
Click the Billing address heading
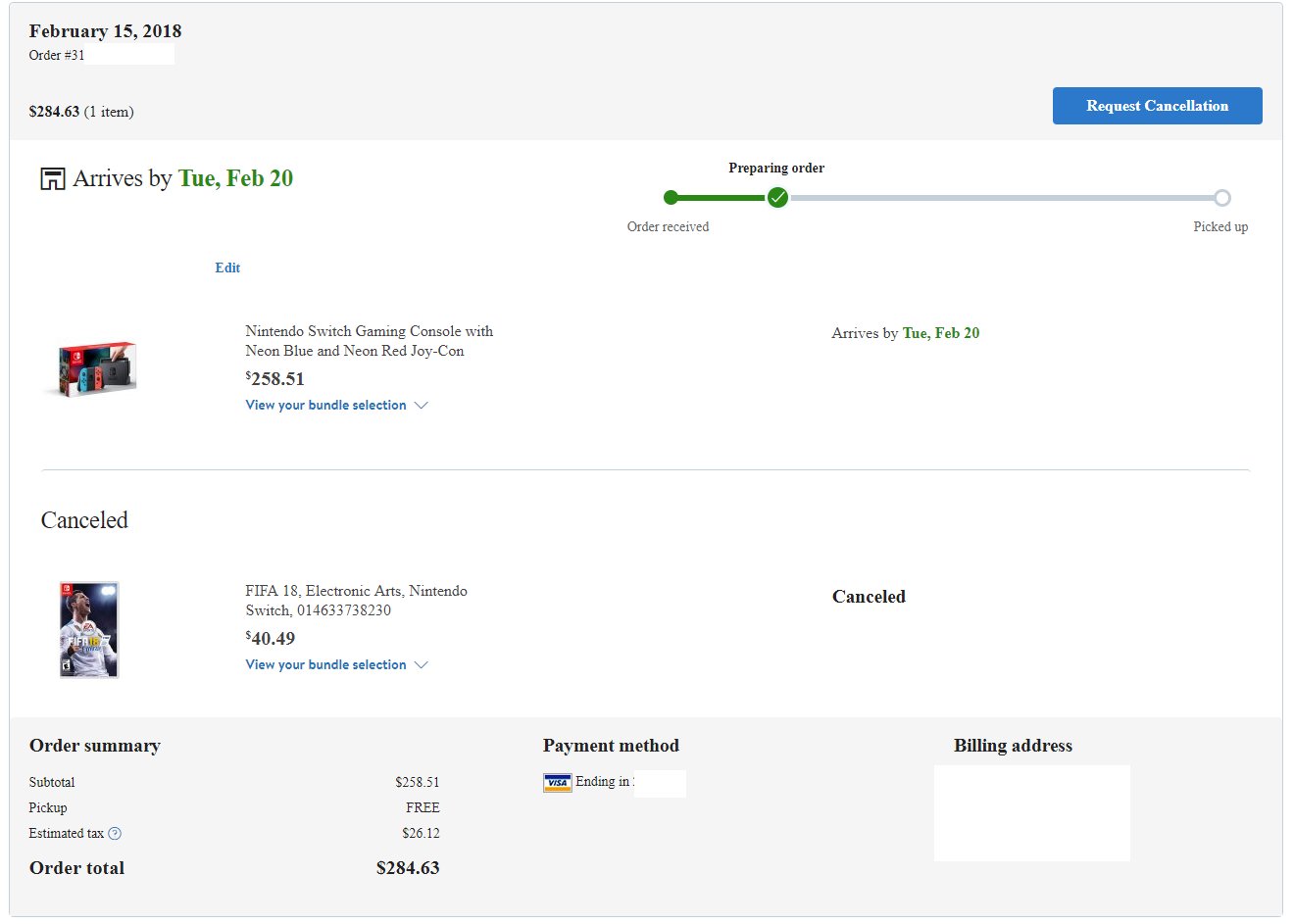(1013, 746)
